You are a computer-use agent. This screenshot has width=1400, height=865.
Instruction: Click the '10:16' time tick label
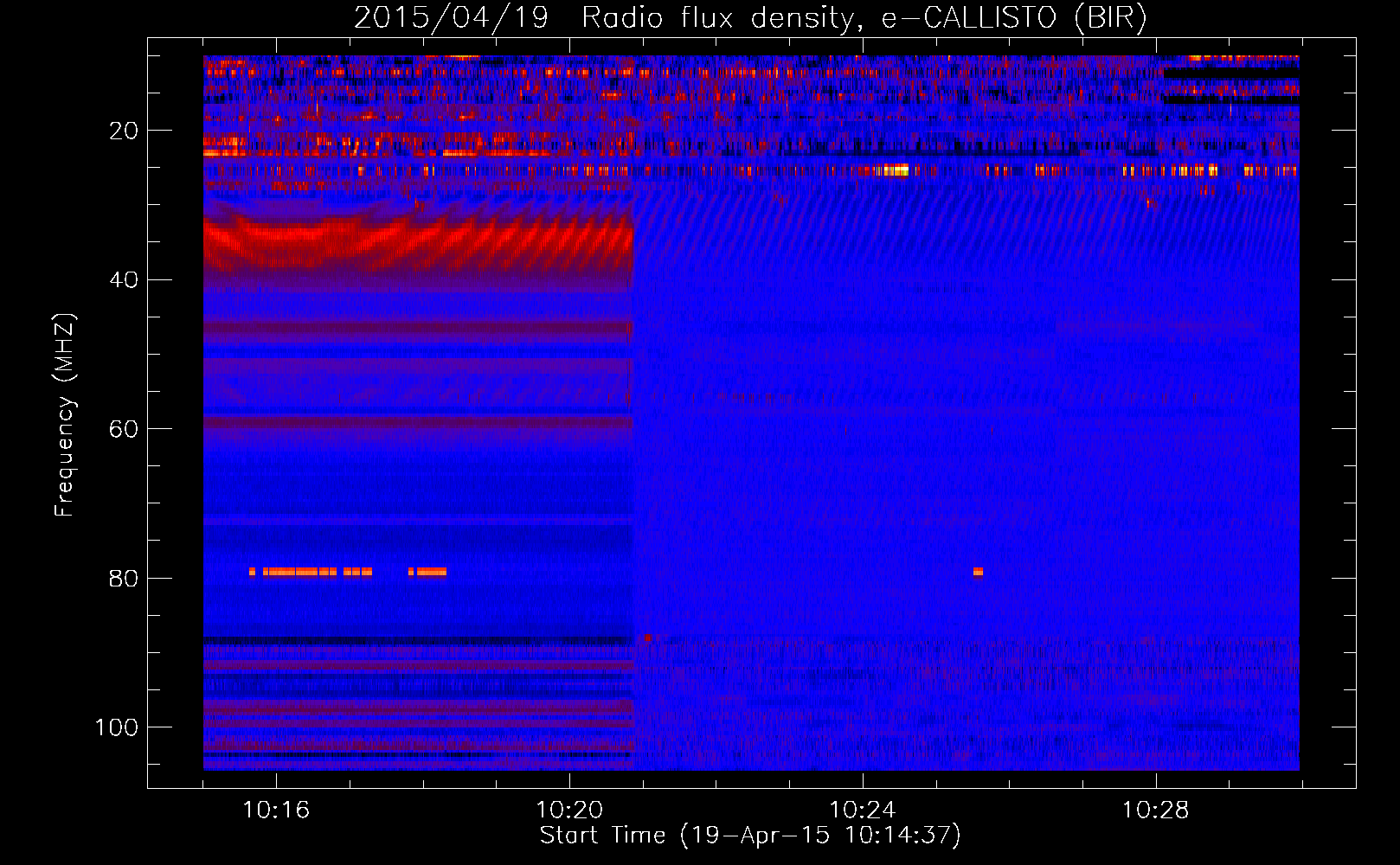click(276, 811)
